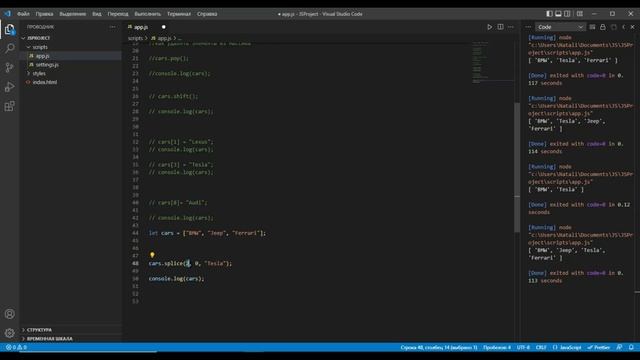This screenshot has width=640, height=360.
Task: Open the Справка menu
Action: (207, 14)
